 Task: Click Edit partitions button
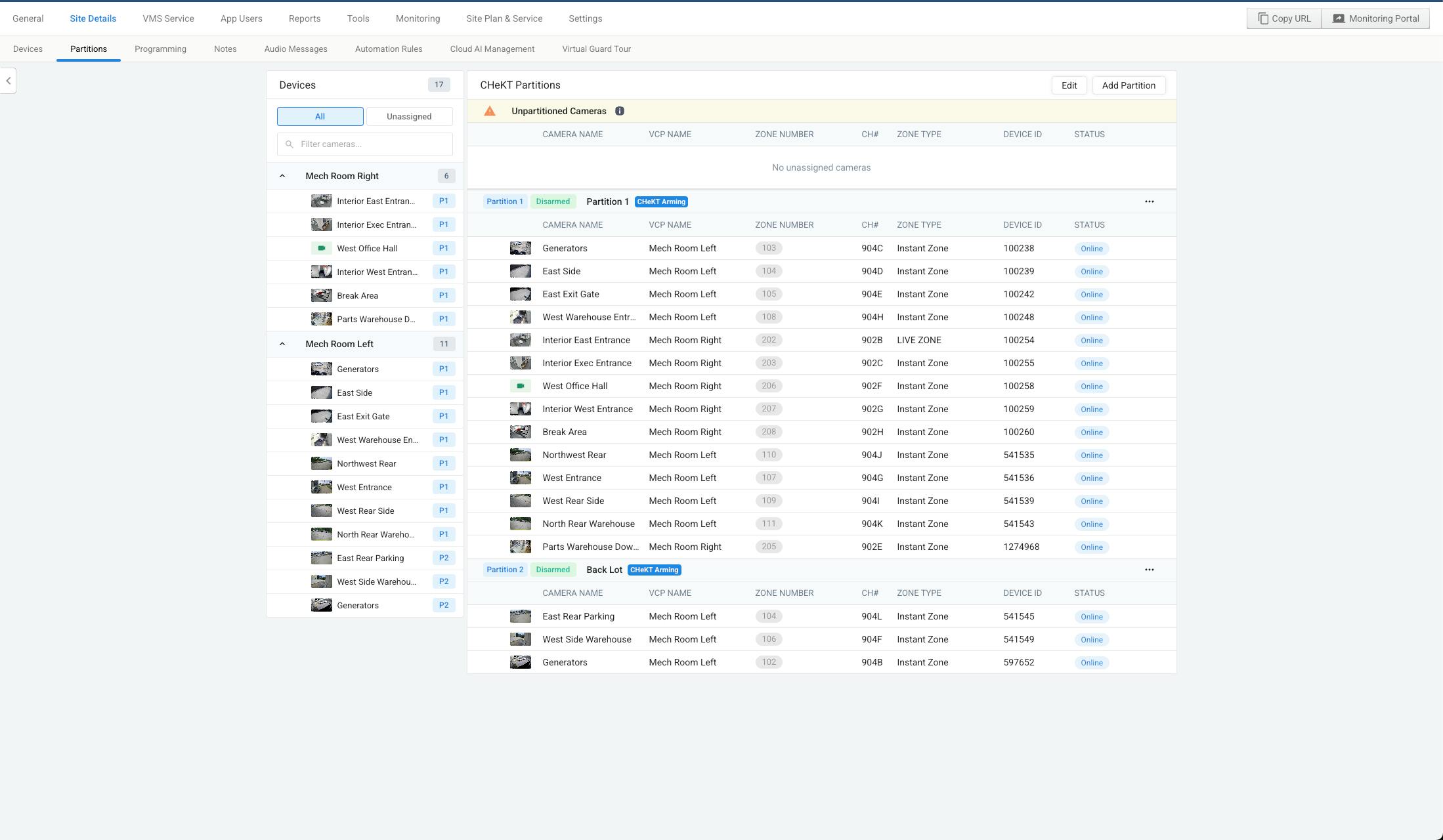pyautogui.click(x=1069, y=85)
